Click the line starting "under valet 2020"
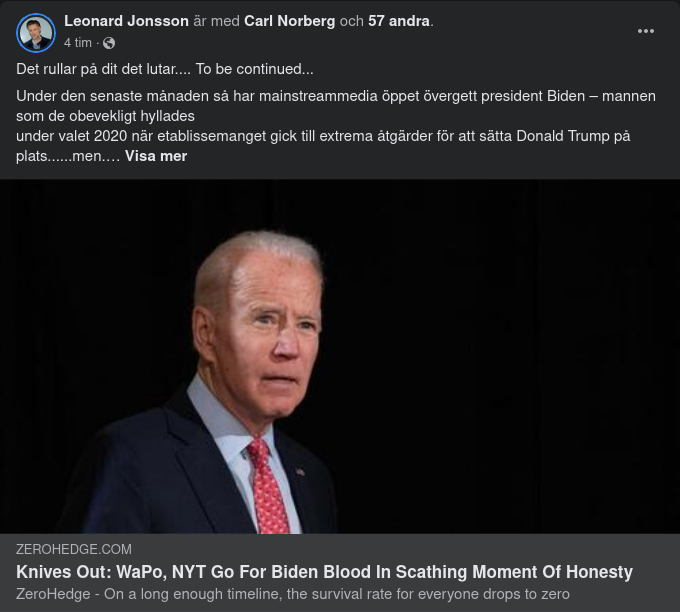This screenshot has width=680, height=612. point(323,136)
